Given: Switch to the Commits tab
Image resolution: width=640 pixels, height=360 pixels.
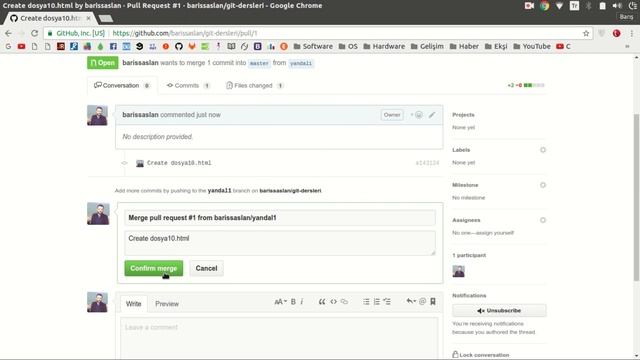Looking at the screenshot, I should [x=188, y=85].
